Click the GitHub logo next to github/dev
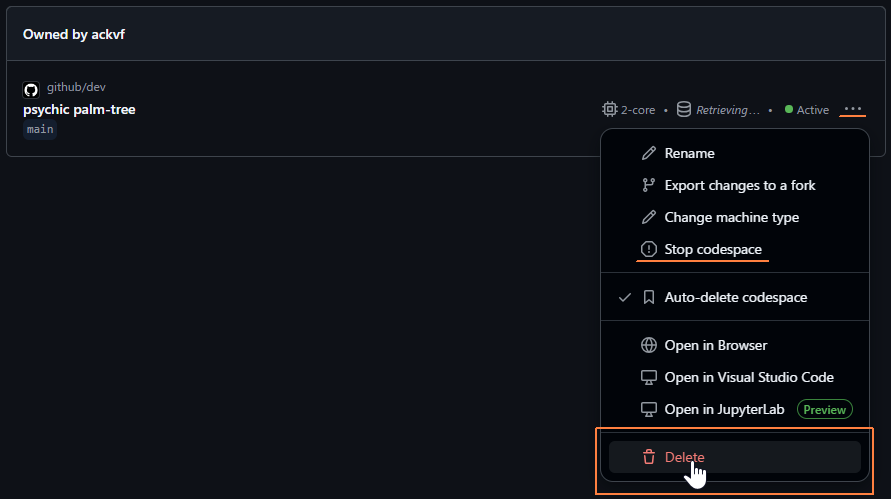Screen dimensions: 891x499 [x=31, y=89]
